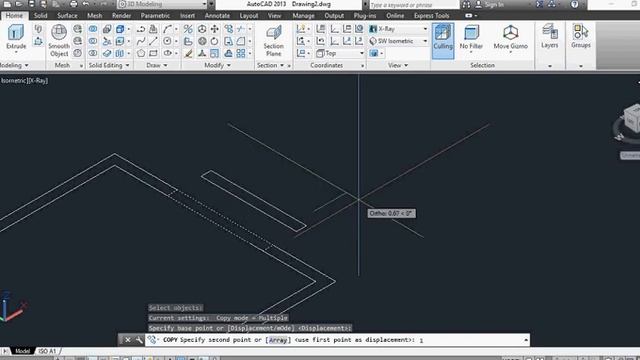Viewport: 640px width, 360px height.
Task: Open the SW Isometric view dropdown
Action: [x=398, y=41]
